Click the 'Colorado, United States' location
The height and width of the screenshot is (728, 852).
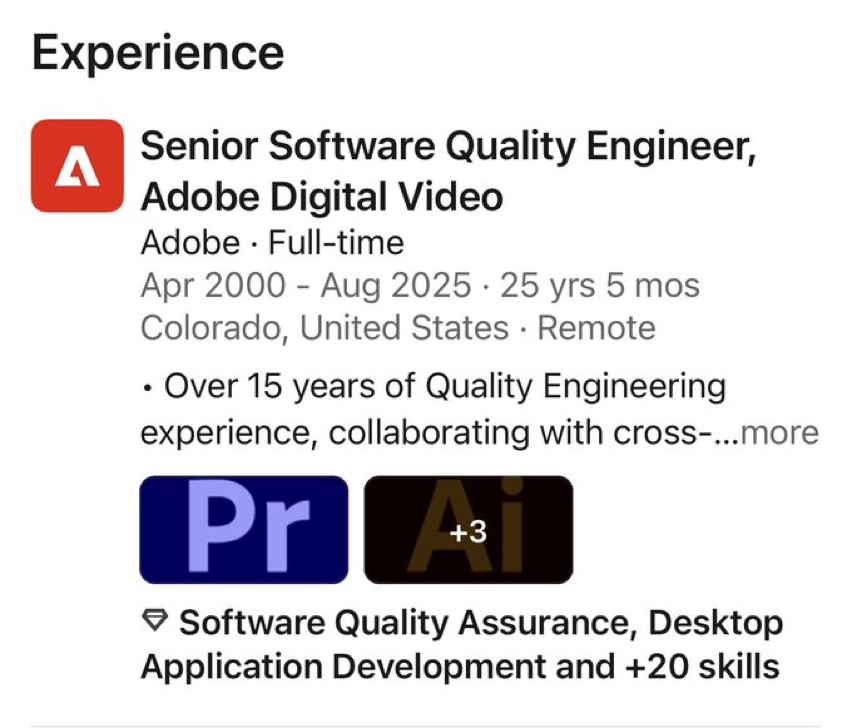tap(324, 328)
